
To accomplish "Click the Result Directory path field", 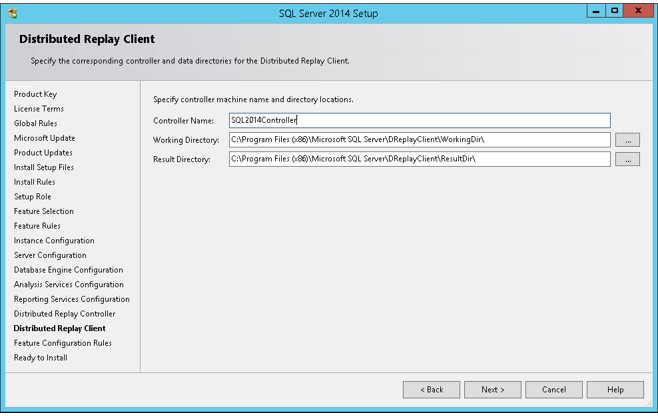I will click(420, 159).
